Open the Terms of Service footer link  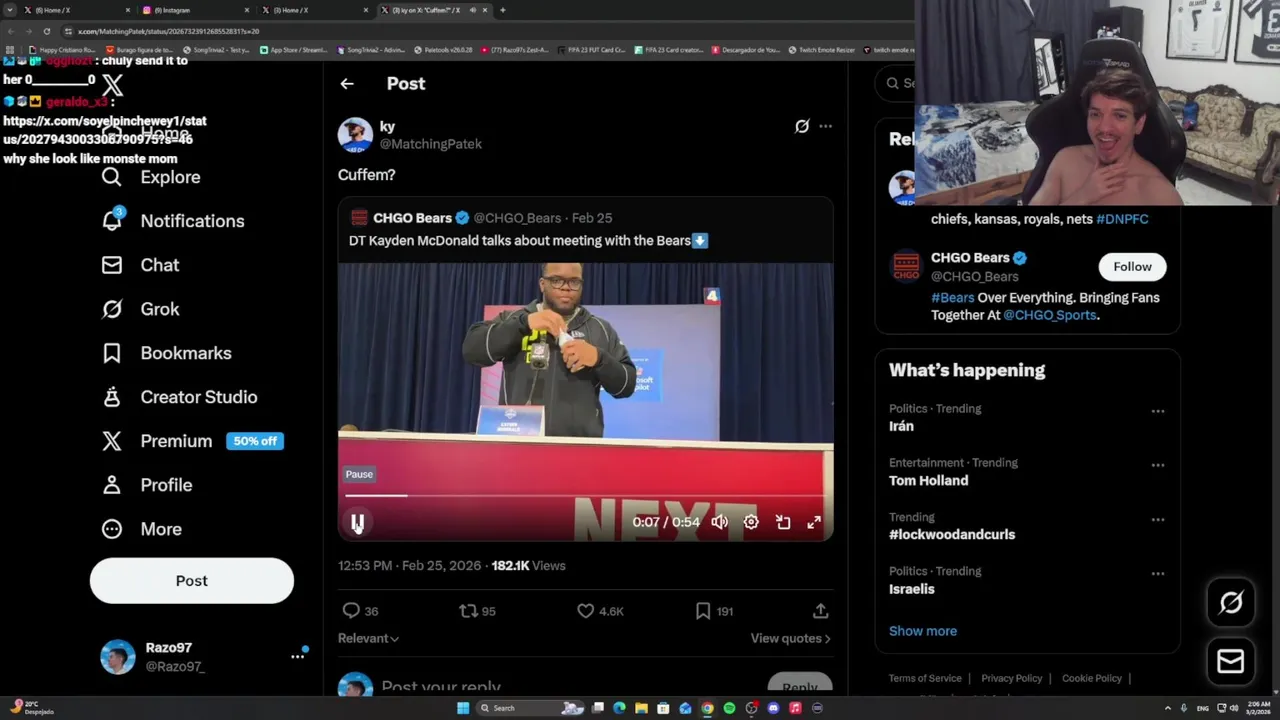(x=925, y=678)
